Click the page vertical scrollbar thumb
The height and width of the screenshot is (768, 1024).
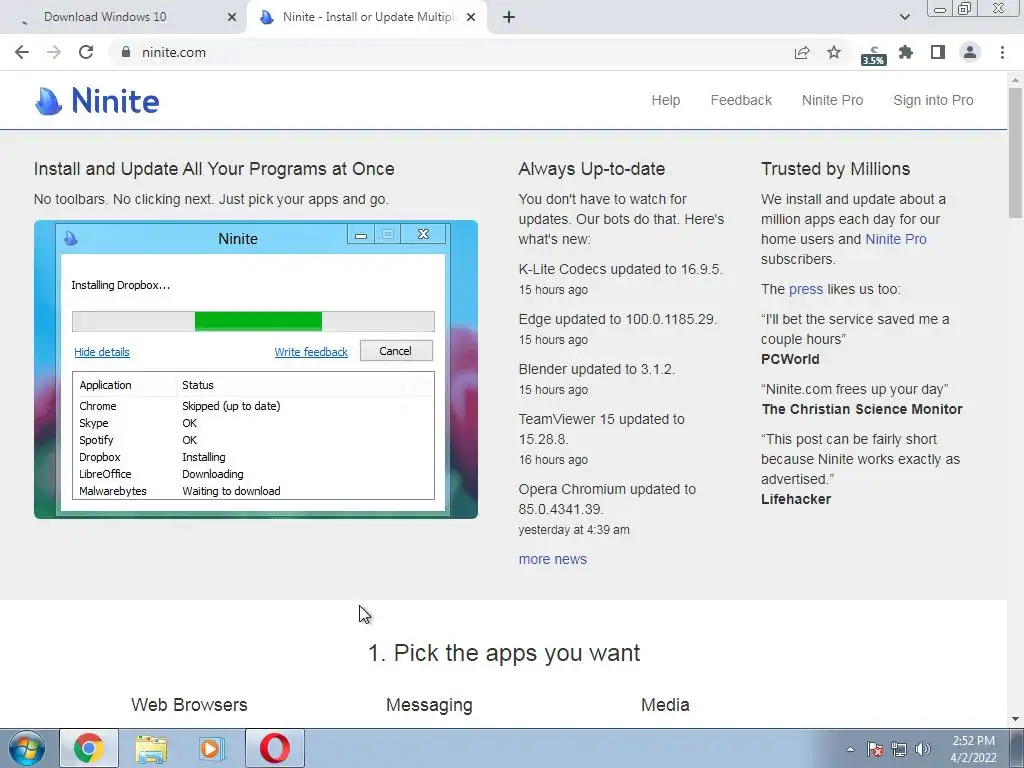1015,153
